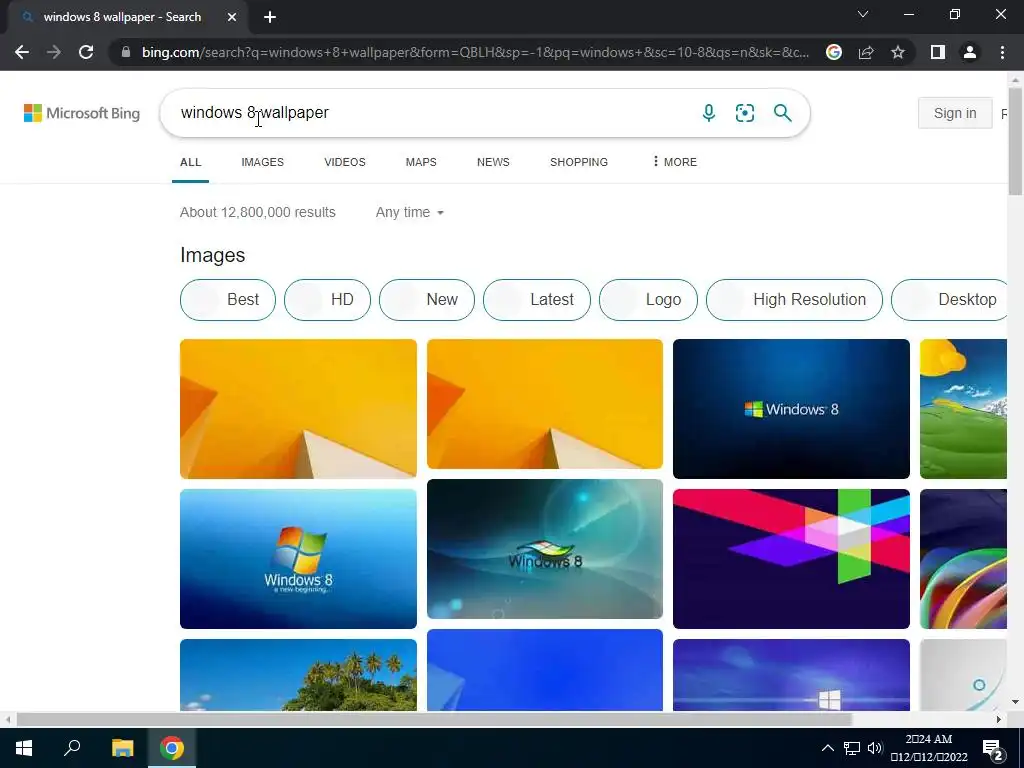This screenshot has width=1024, height=768.
Task: Click the Sign in button
Action: (955, 113)
